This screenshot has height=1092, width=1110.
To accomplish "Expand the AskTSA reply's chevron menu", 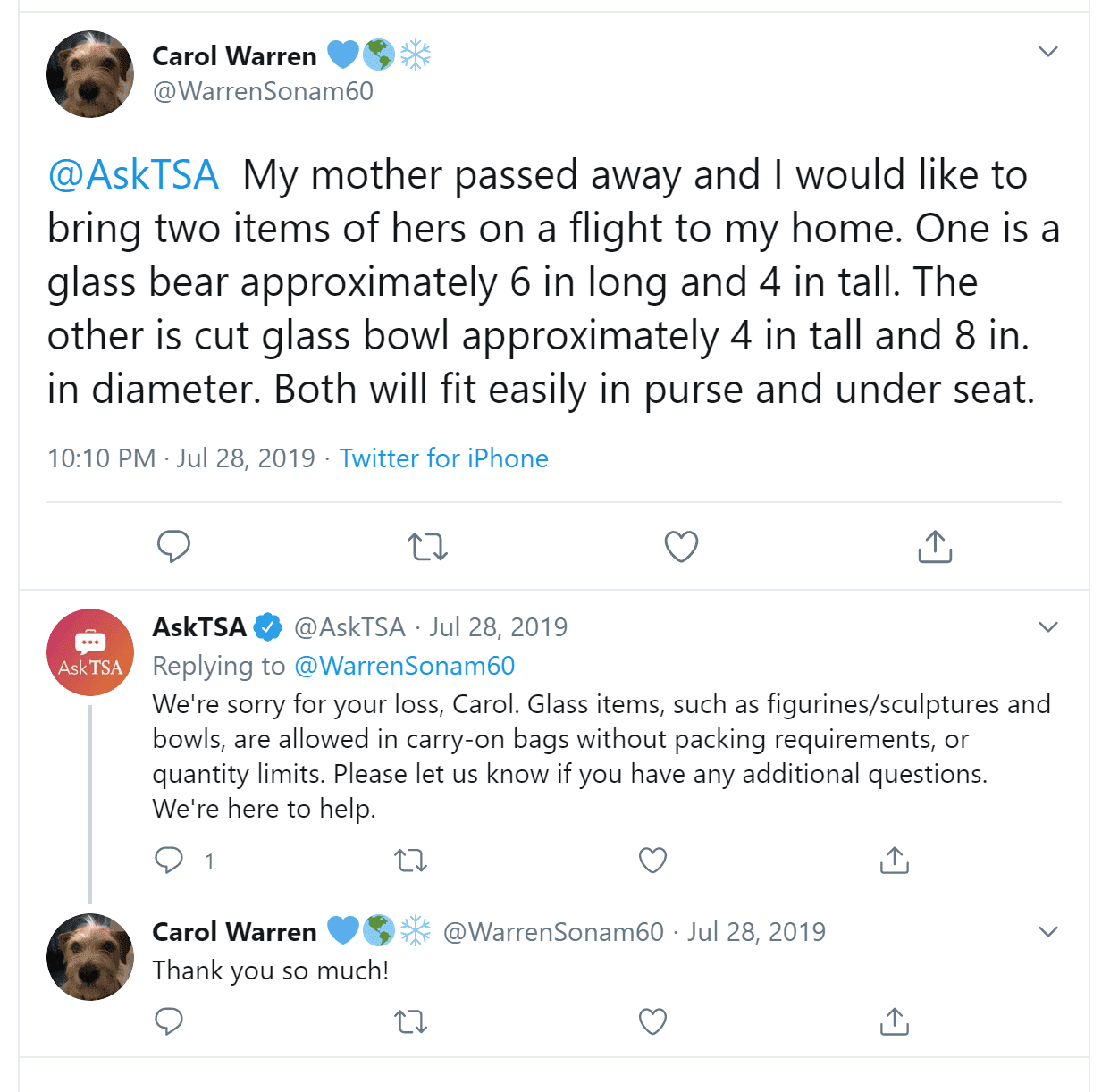I will [x=1048, y=627].
